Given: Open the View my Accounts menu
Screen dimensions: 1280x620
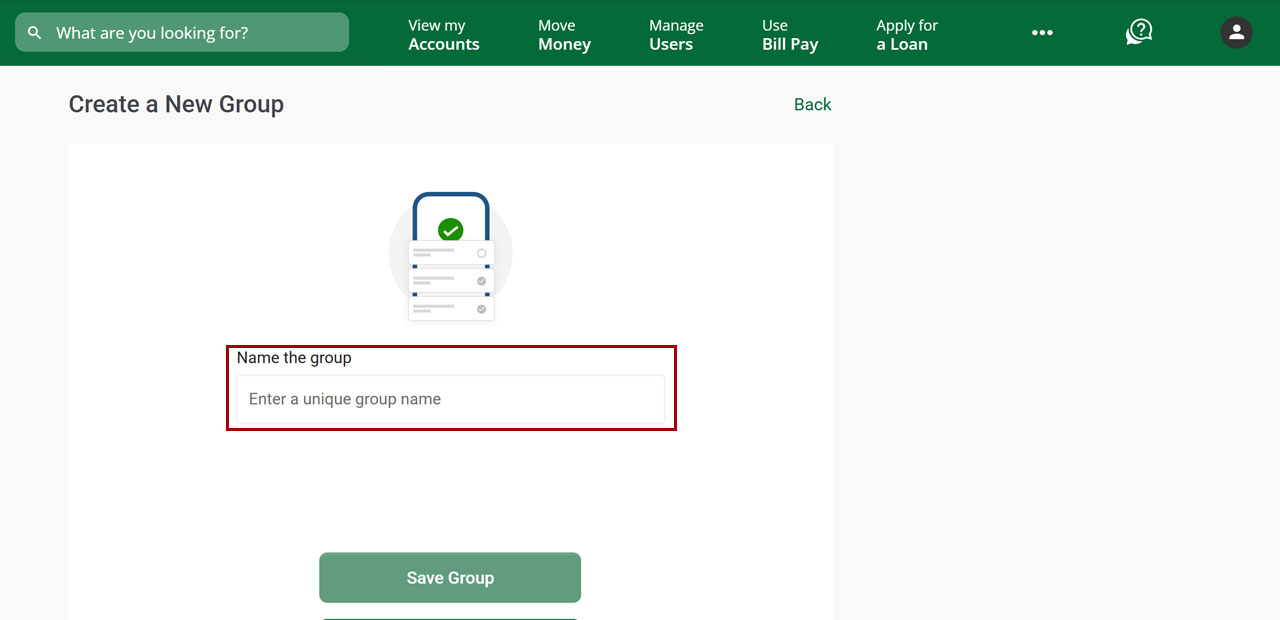Looking at the screenshot, I should tap(443, 34).
